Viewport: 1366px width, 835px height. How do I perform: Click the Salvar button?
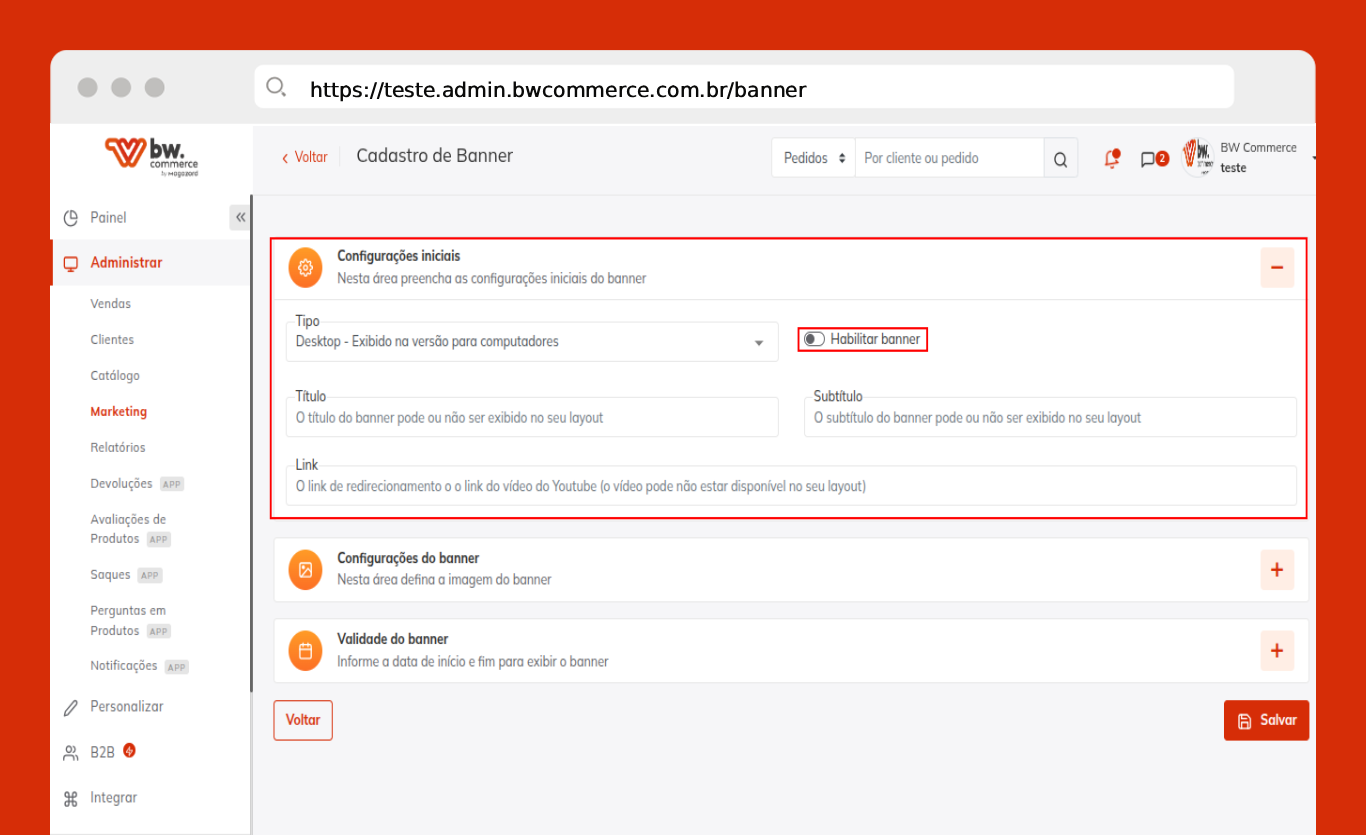pyautogui.click(x=1266, y=720)
